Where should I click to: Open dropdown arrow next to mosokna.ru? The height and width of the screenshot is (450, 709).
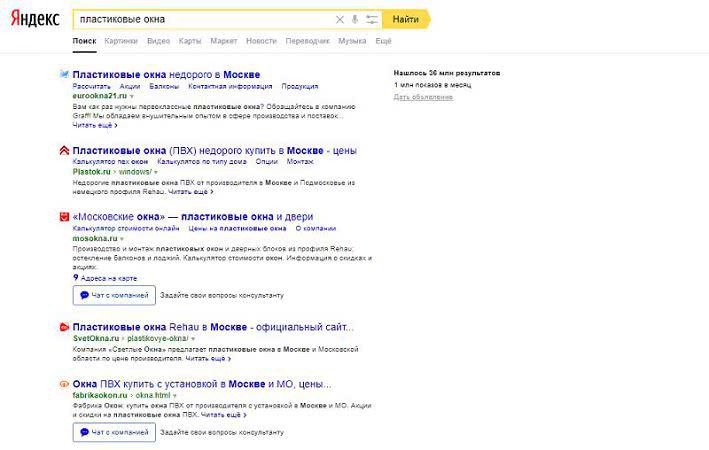[124, 239]
